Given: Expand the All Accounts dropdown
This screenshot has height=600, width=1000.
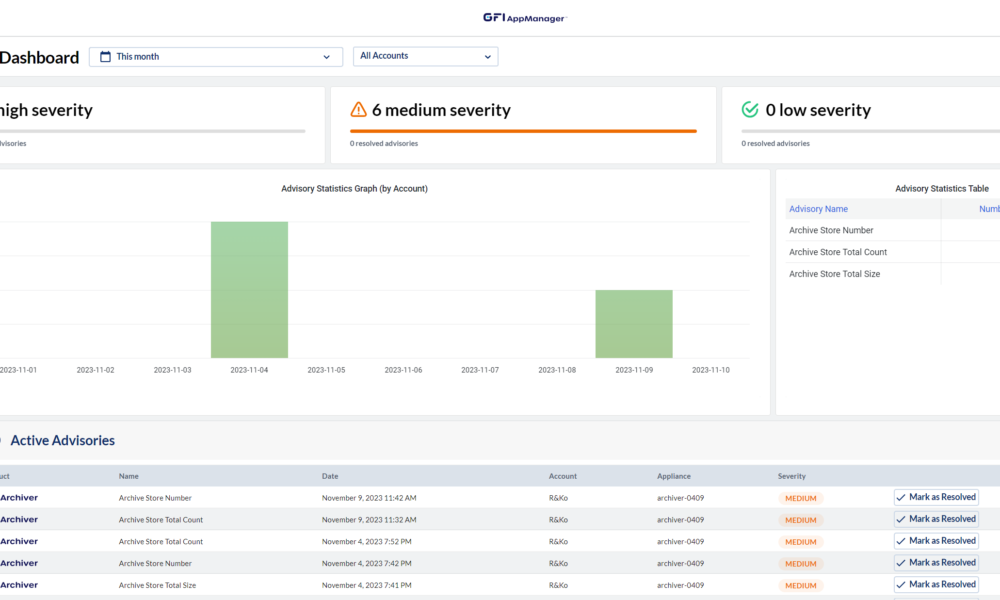Looking at the screenshot, I should (425, 57).
